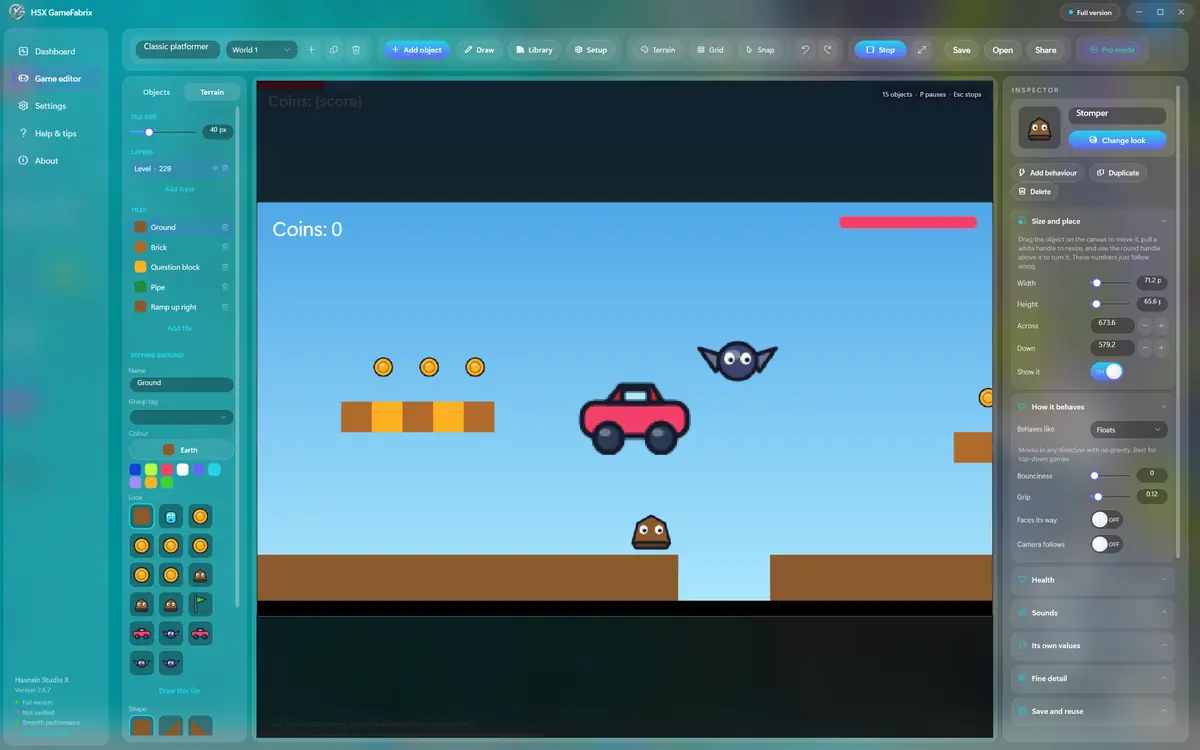This screenshot has height=750, width=1200.
Task: Collapse the How it behaves section
Action: [1092, 407]
